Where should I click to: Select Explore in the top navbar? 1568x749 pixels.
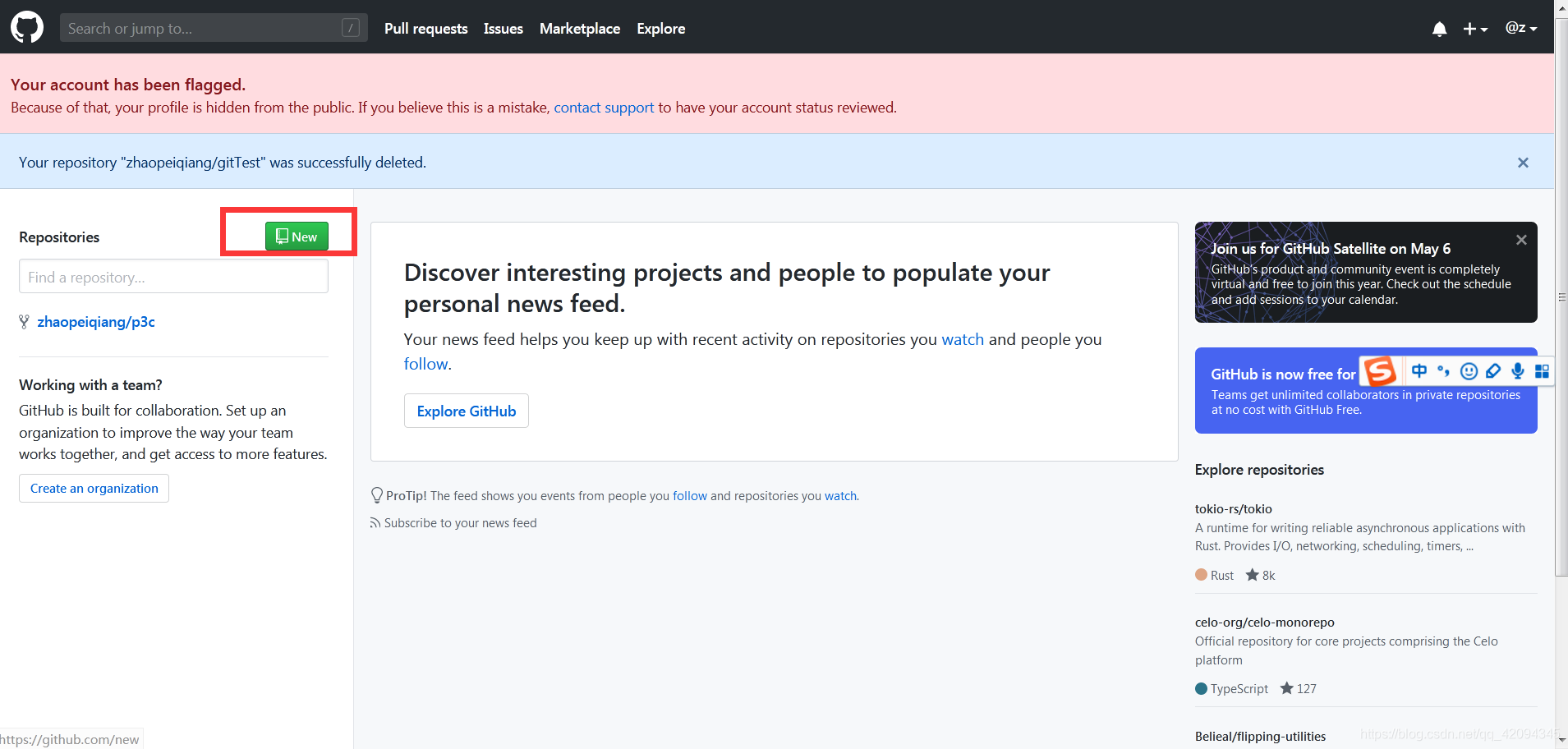coord(660,29)
